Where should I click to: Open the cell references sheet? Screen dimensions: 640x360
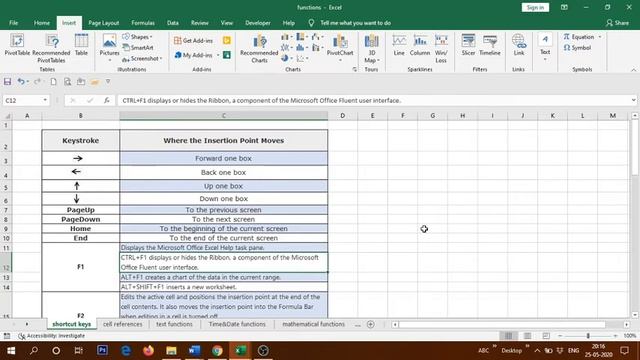pos(122,324)
